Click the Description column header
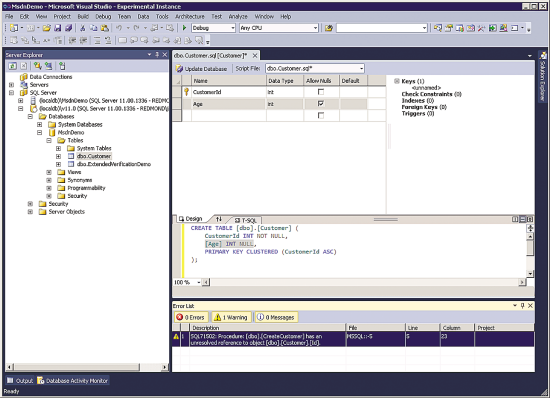550x398 pixels. (267, 328)
